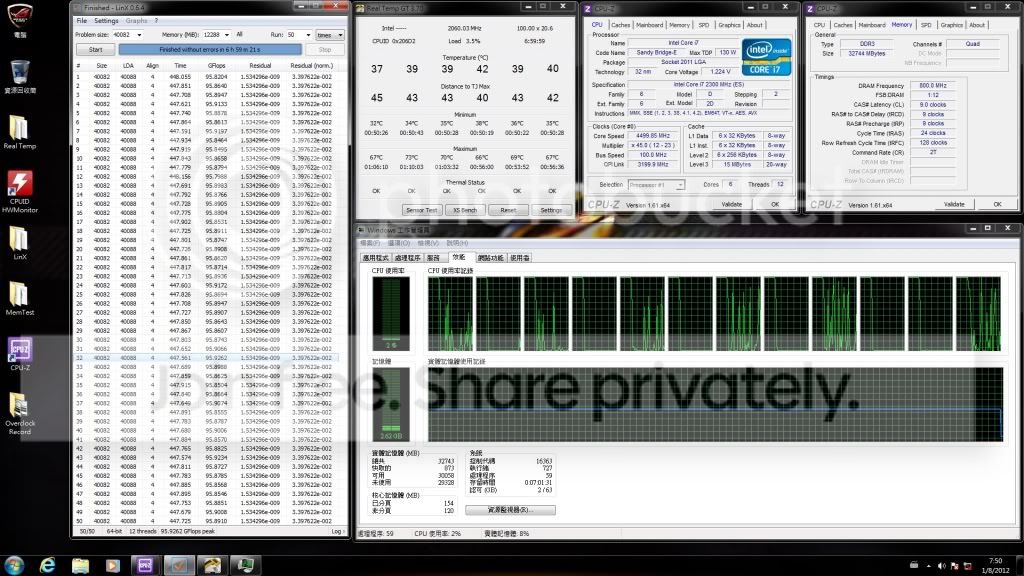Launch the CPU-Z desktop shortcut
This screenshot has height=576, width=1024.
coord(20,353)
